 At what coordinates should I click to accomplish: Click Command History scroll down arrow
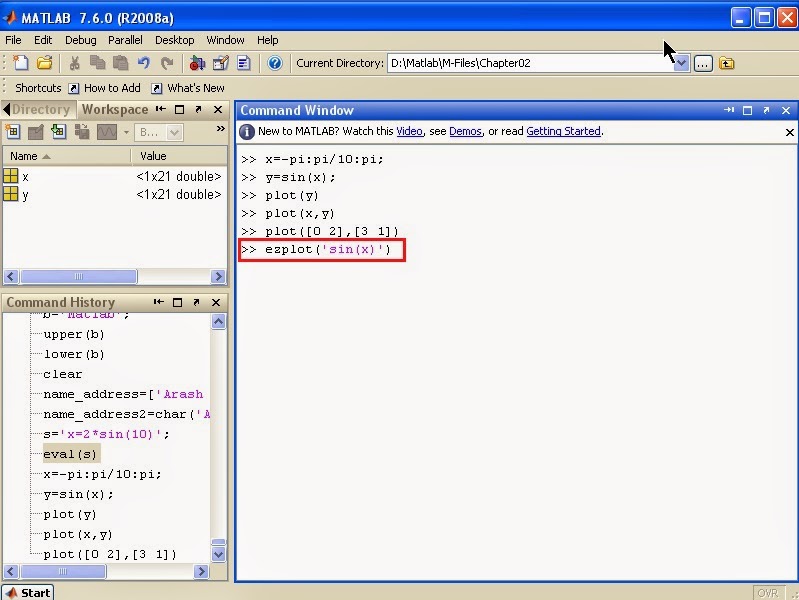pos(219,554)
